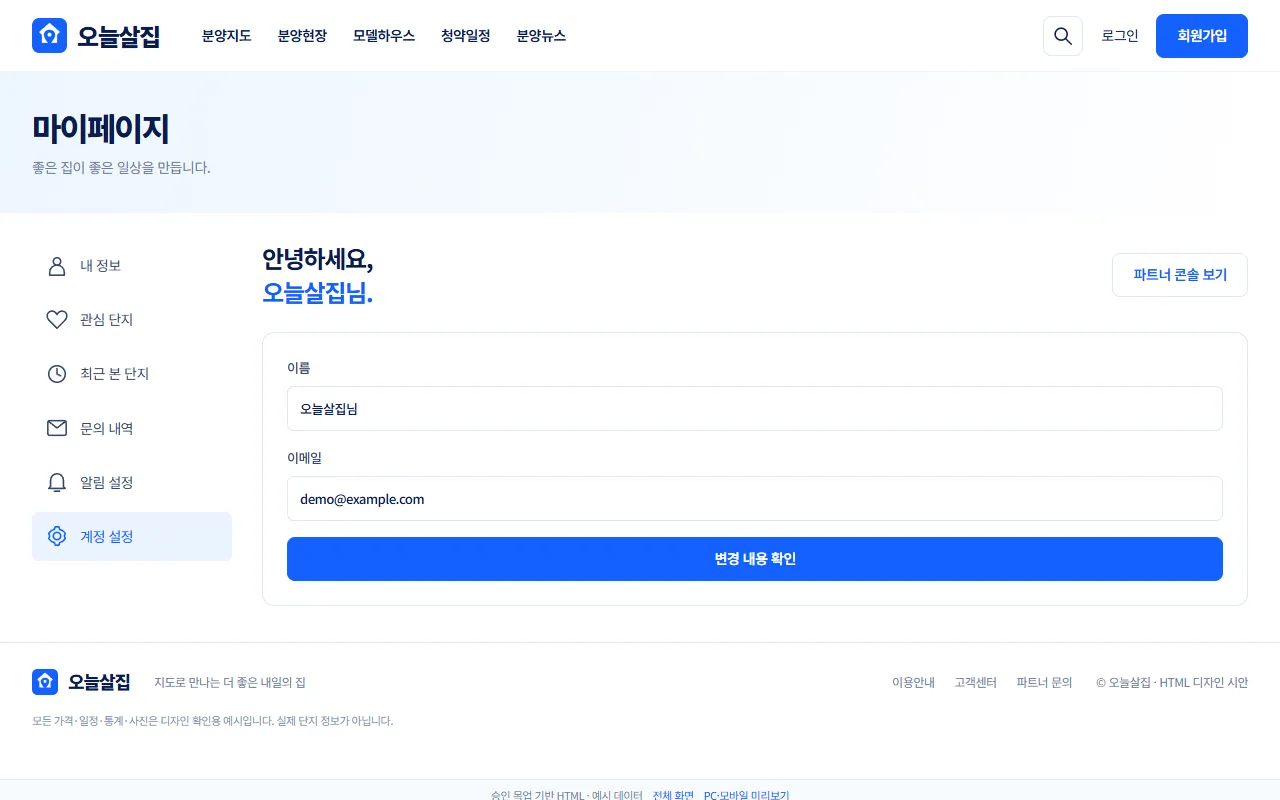
Task: Click the © 오늘살집 · HTML 디자인 시안 text
Action: coord(1172,682)
